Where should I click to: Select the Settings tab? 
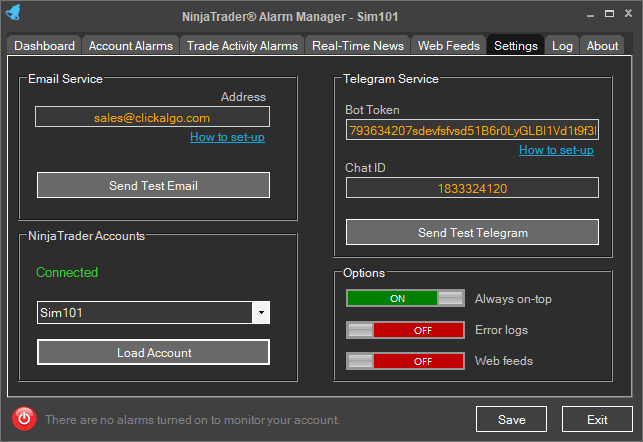(x=515, y=45)
